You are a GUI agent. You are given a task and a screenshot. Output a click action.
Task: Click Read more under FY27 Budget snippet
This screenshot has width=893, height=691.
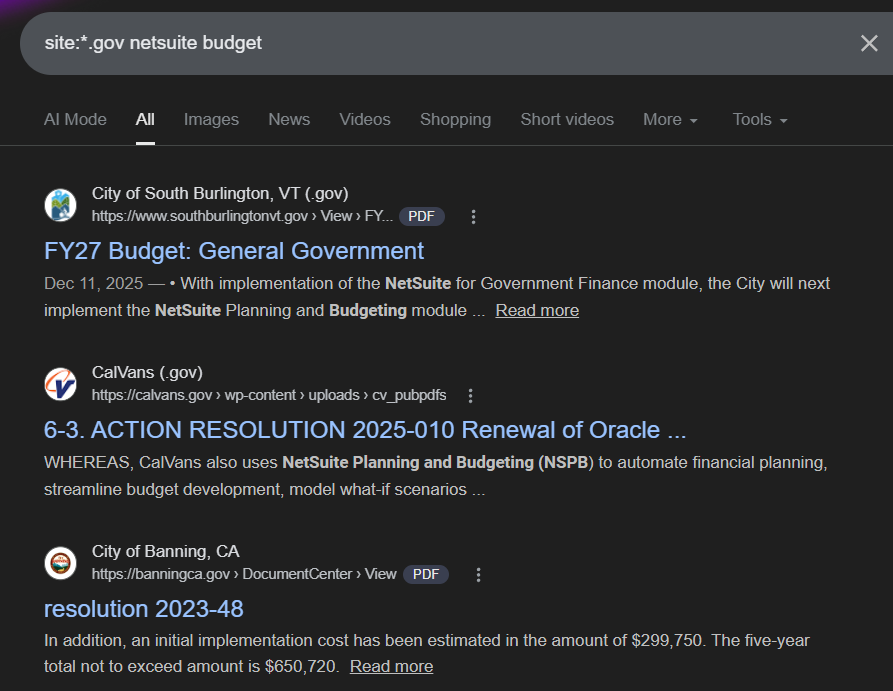pos(537,311)
